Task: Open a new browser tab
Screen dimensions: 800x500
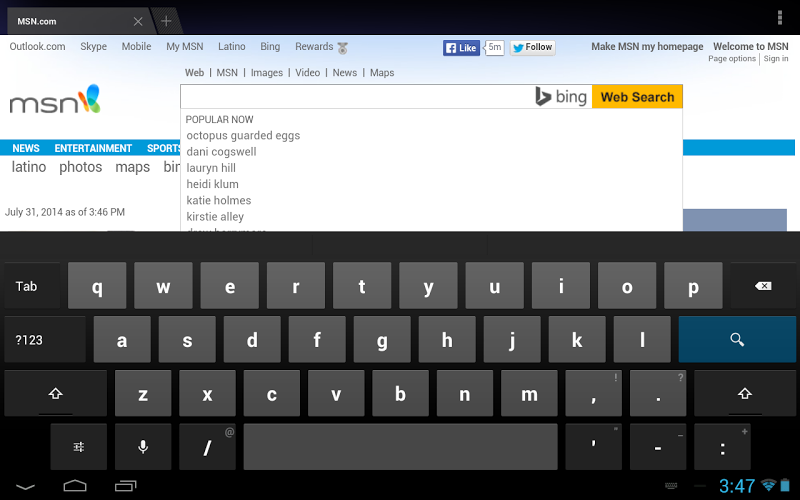Action: [166, 21]
